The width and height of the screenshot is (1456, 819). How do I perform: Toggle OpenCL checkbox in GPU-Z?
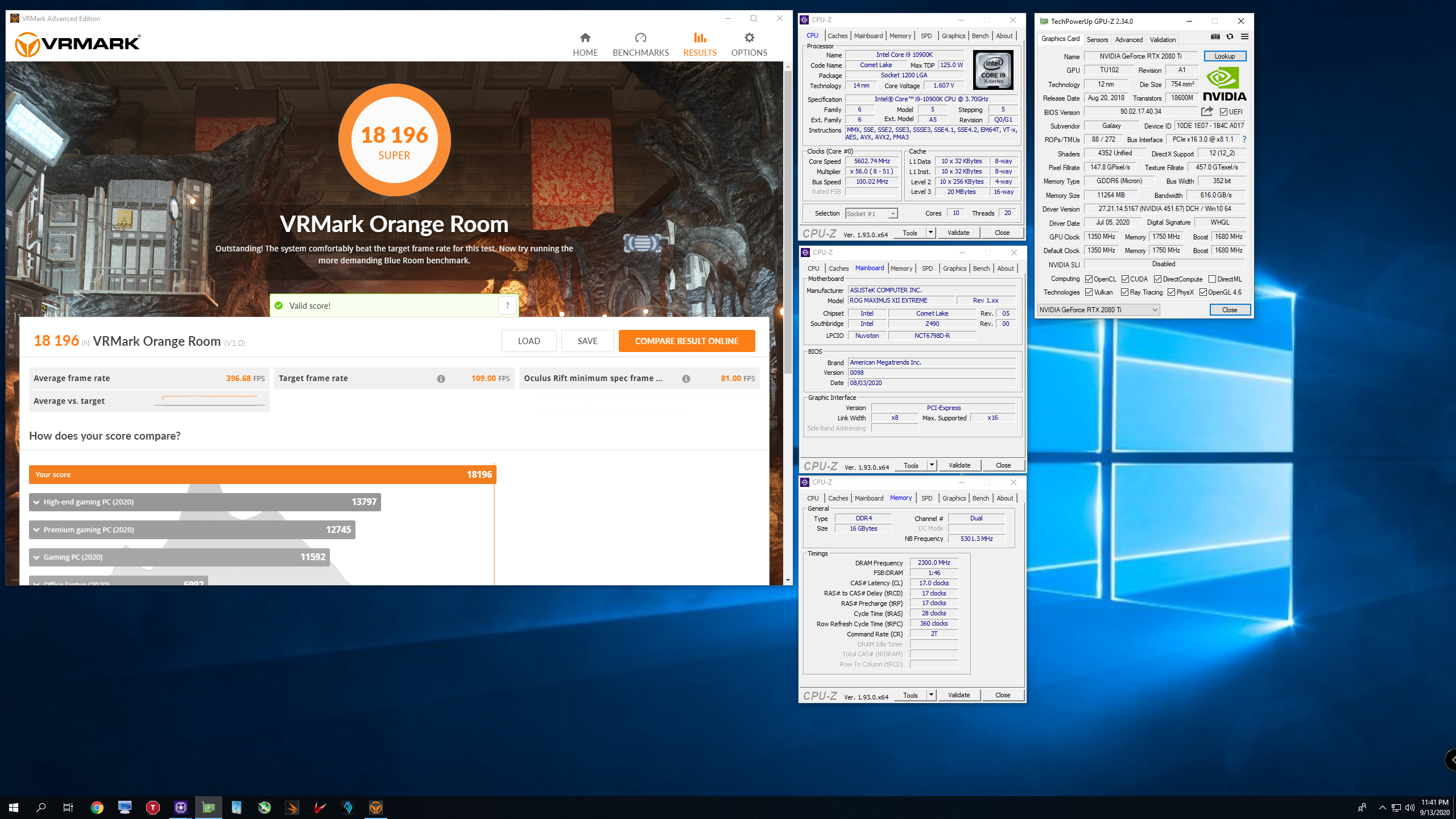(1089, 279)
